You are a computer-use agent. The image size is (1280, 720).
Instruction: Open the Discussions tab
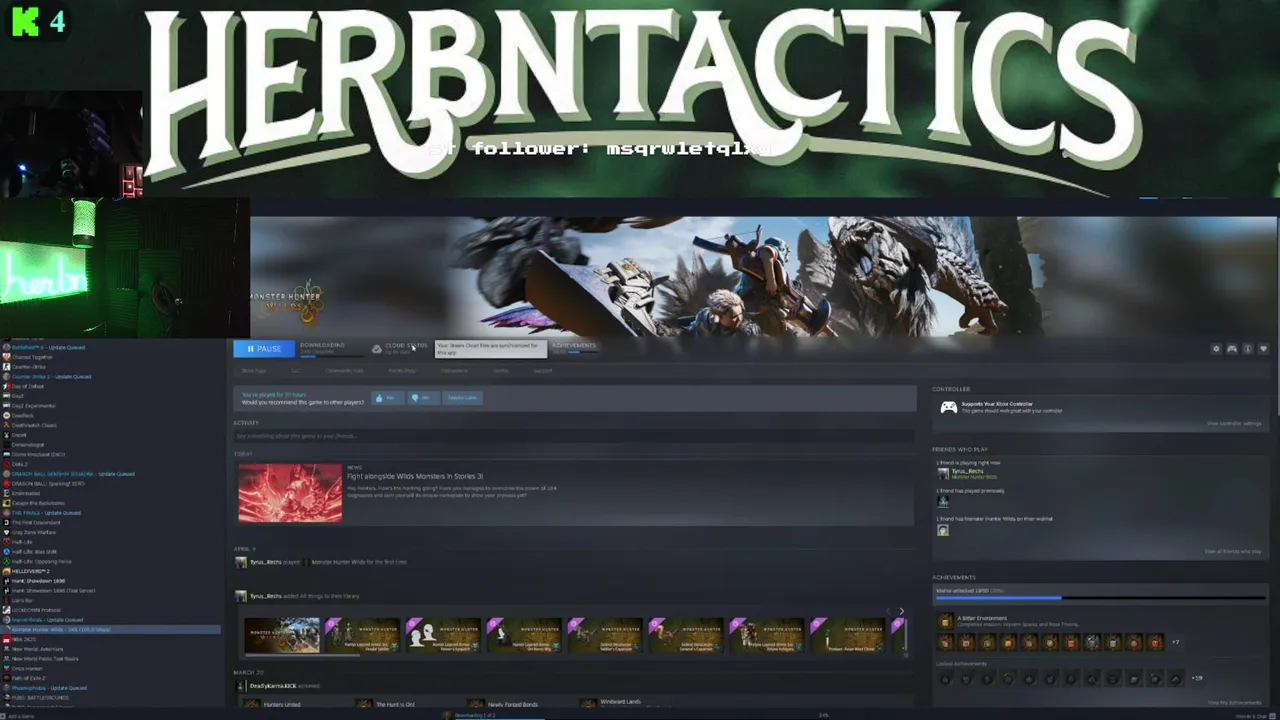coord(454,371)
